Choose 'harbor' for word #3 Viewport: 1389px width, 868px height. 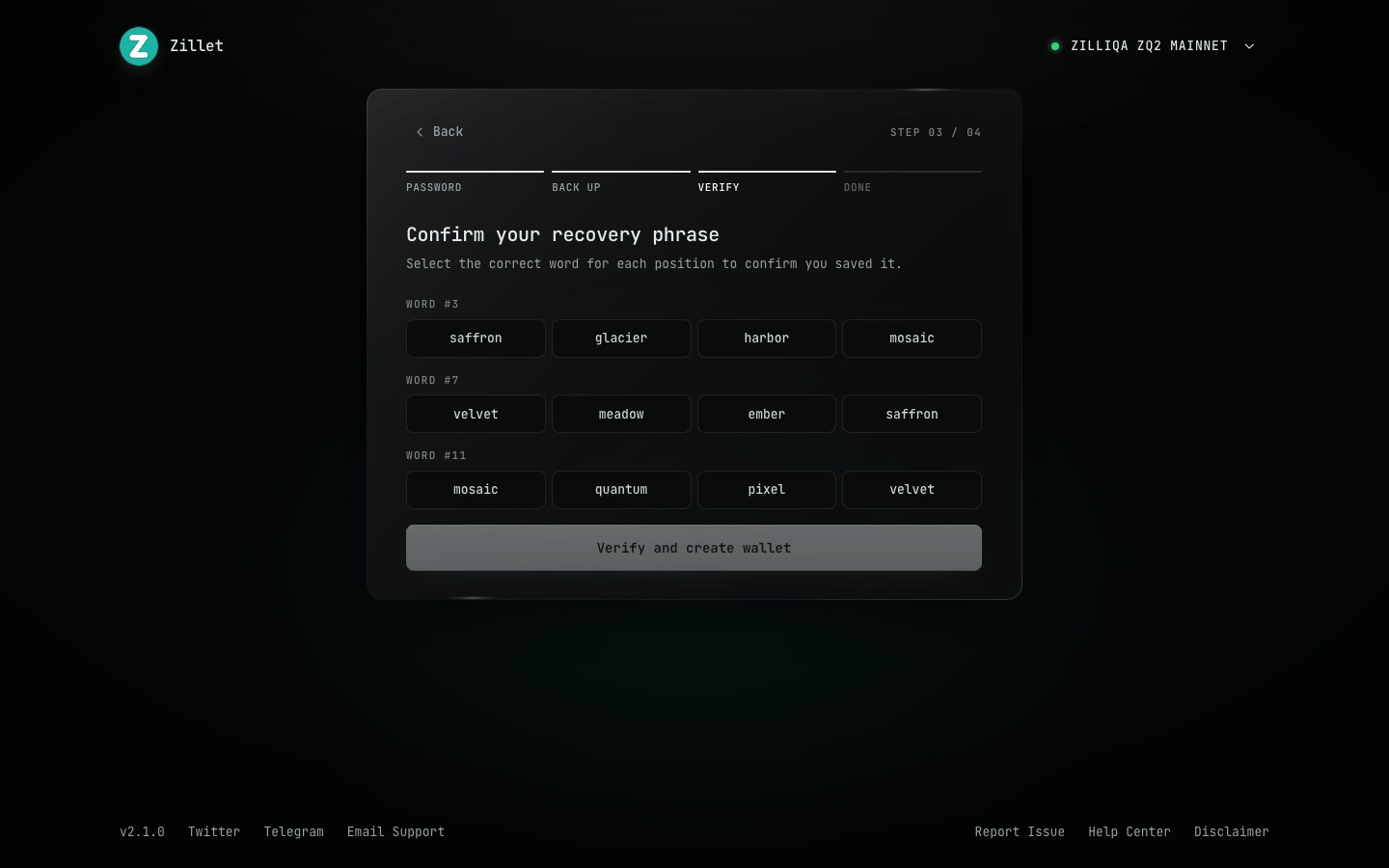(x=767, y=339)
